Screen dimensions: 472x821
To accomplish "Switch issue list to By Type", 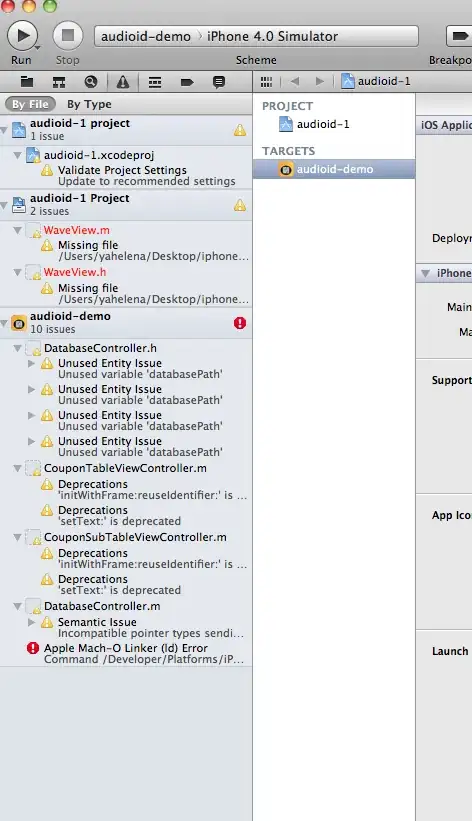I will 89,104.
